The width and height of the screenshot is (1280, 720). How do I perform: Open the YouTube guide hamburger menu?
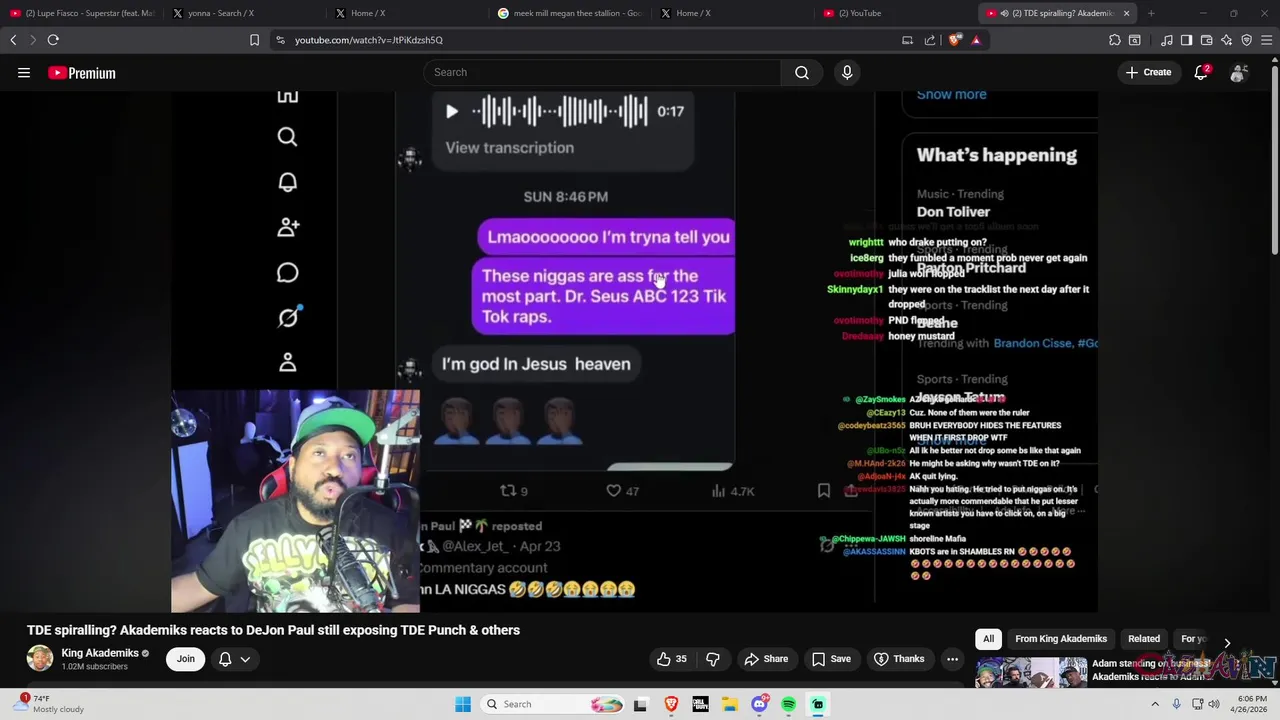coord(24,73)
